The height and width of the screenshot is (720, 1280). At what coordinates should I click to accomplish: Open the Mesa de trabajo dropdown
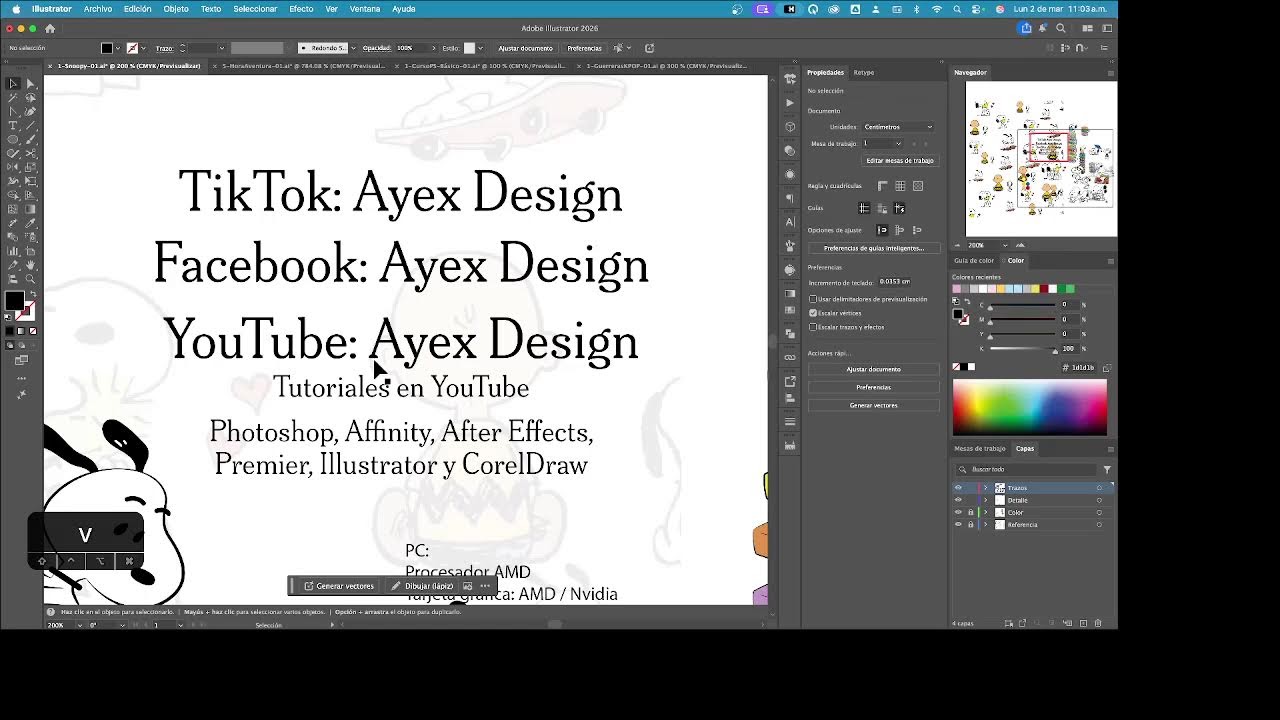pos(883,144)
